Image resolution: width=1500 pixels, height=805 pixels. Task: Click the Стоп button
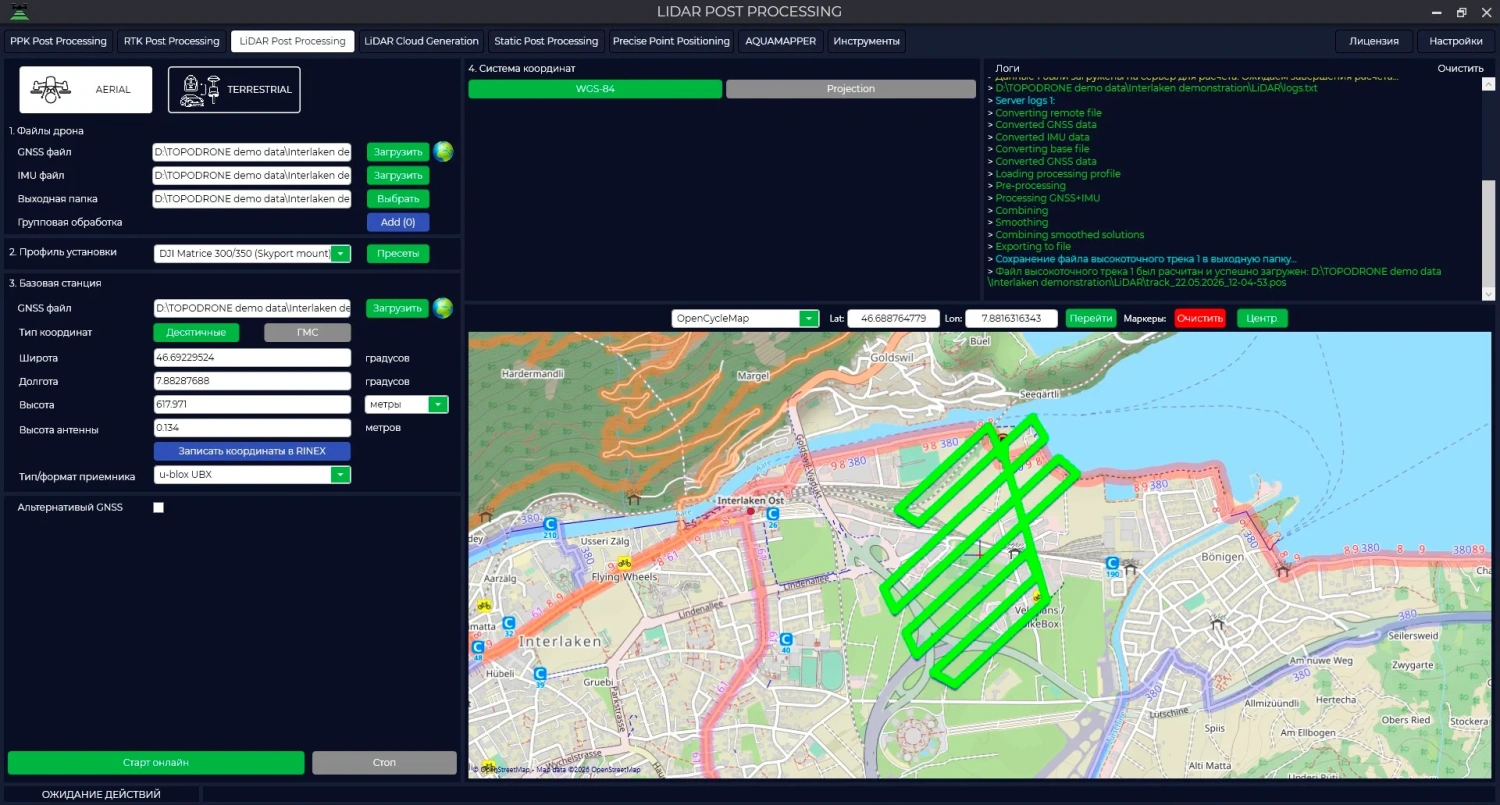point(384,762)
